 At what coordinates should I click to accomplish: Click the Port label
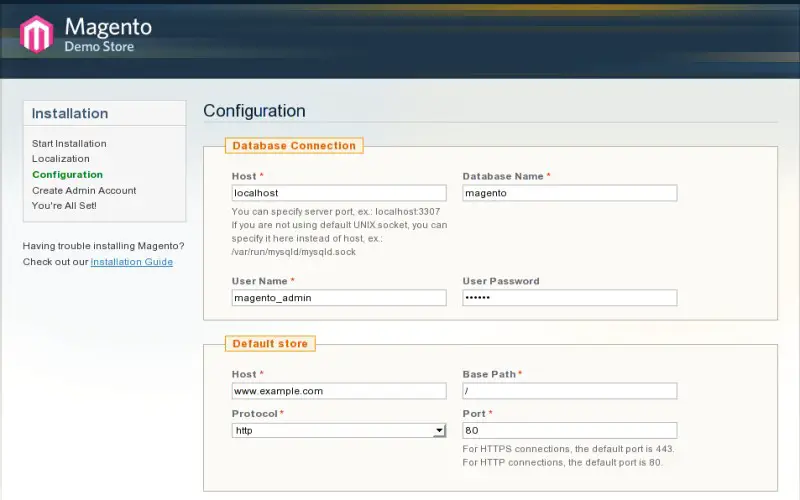click(474, 414)
